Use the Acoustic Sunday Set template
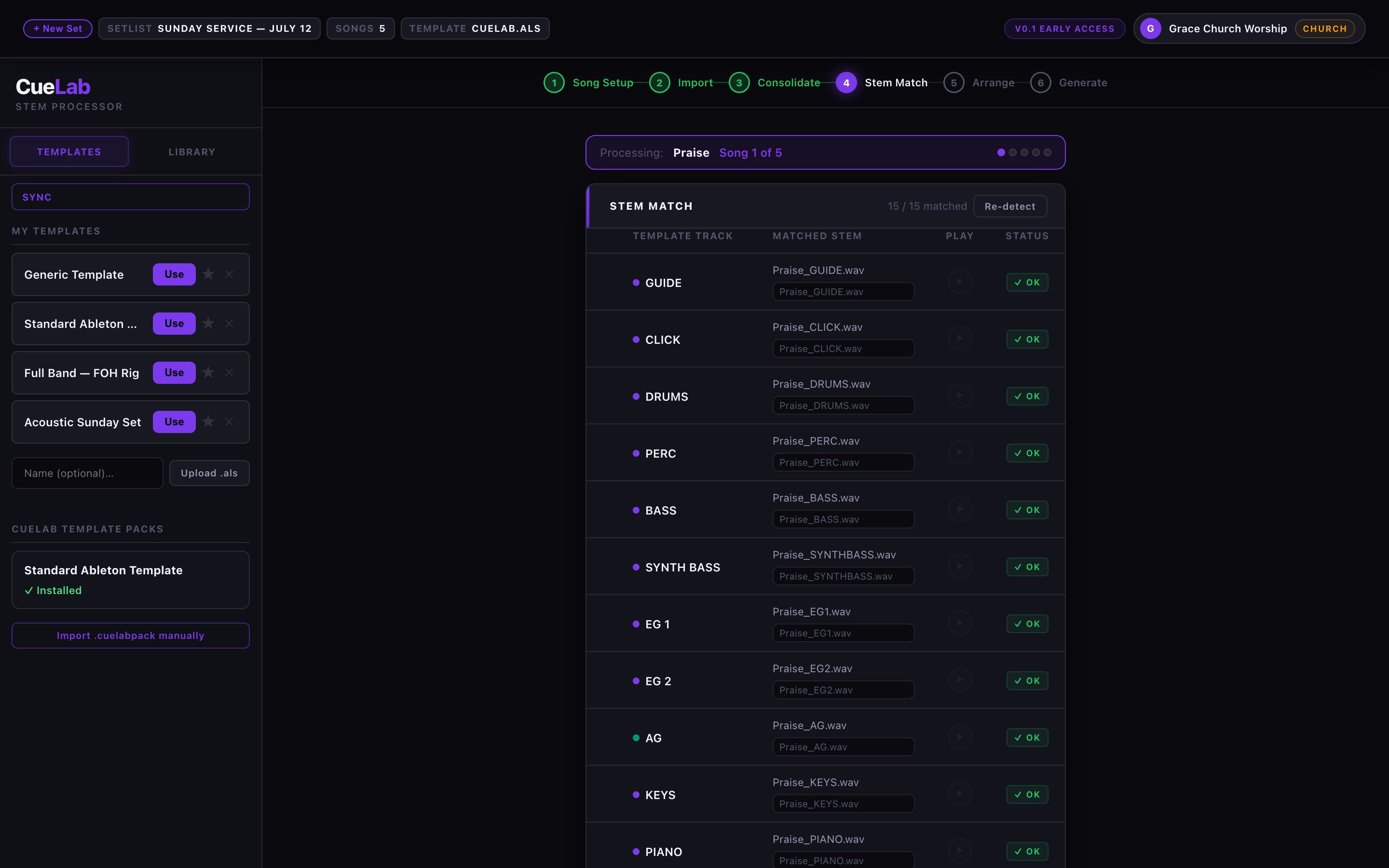This screenshot has width=1389, height=868. 174,422
